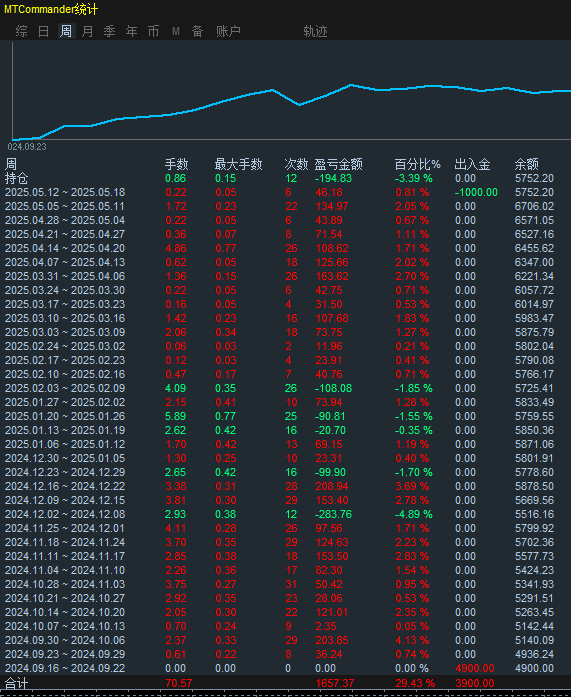Click the equity curve peak on chart

tap(351, 84)
